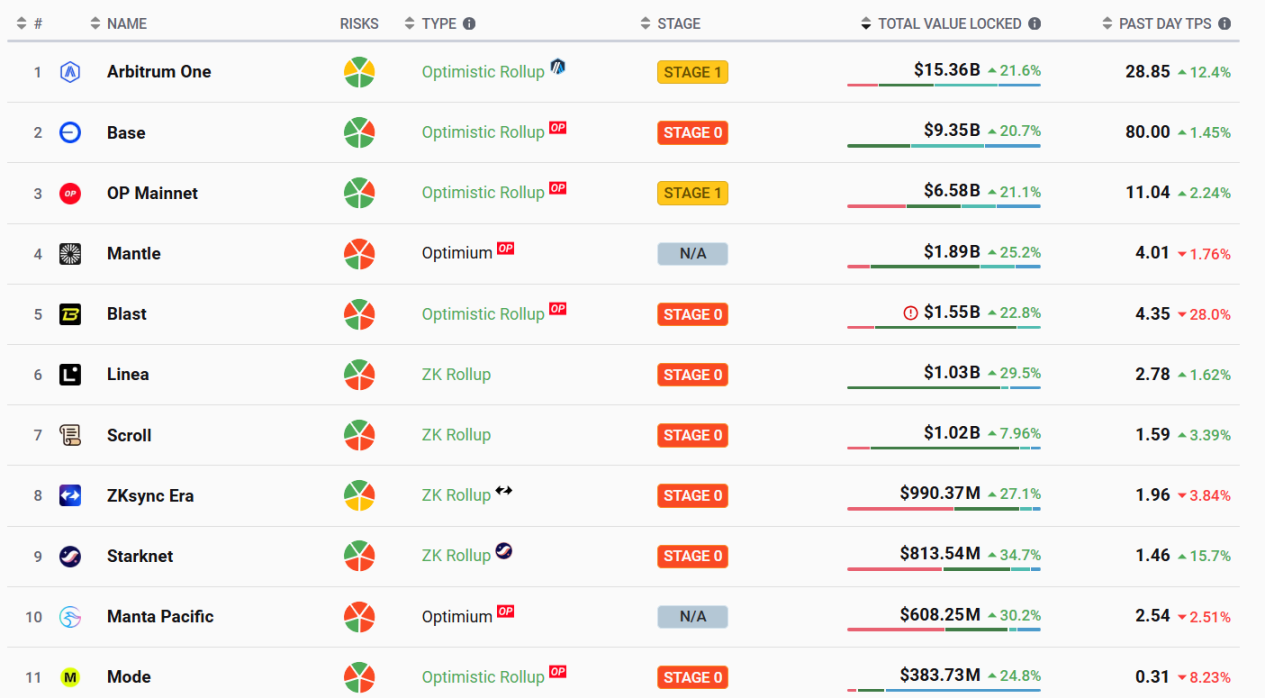Click Scroll's TVL breakdown bar
The height and width of the screenshot is (698, 1265).
pos(943,448)
